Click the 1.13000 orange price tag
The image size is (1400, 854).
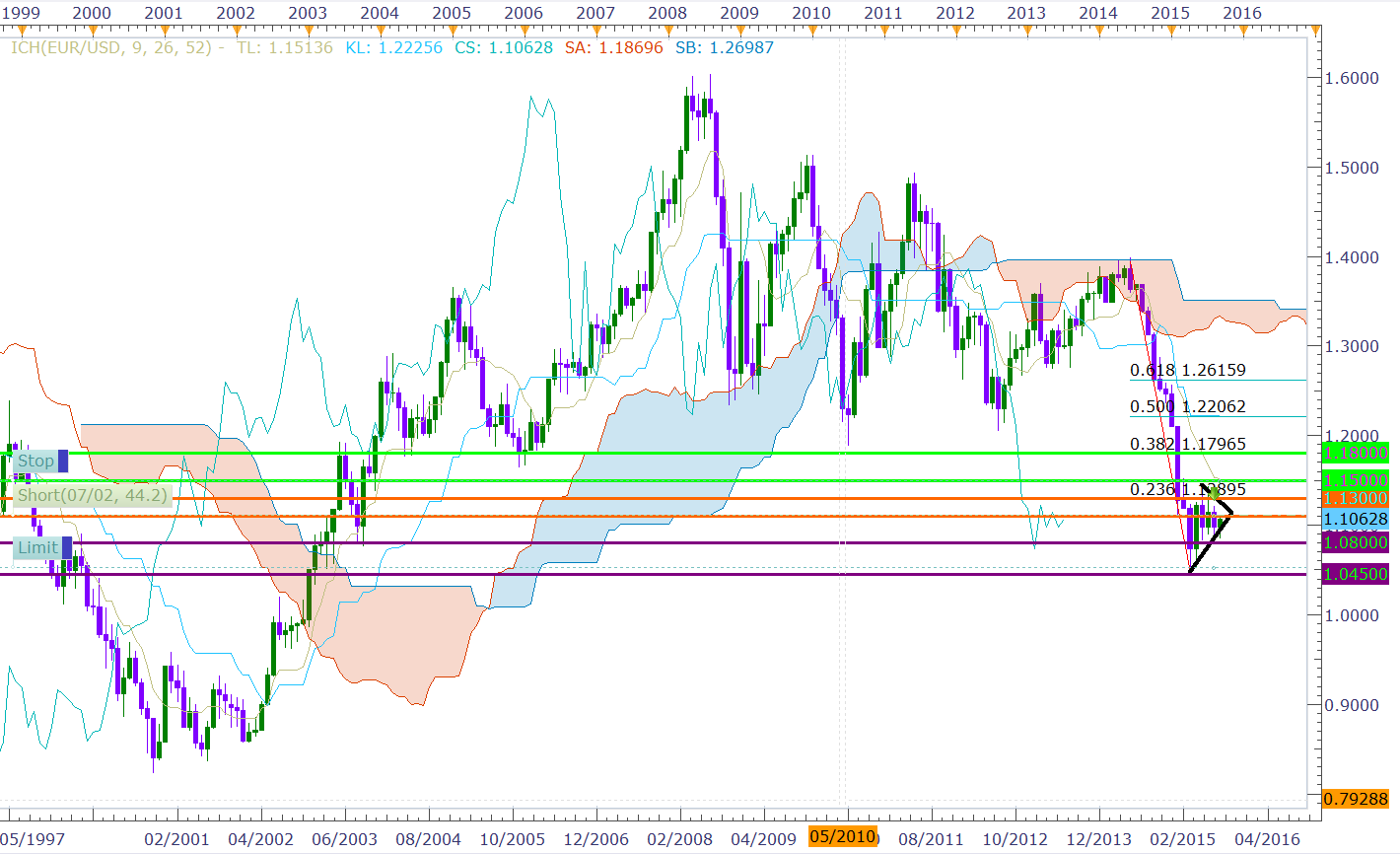pyautogui.click(x=1355, y=499)
